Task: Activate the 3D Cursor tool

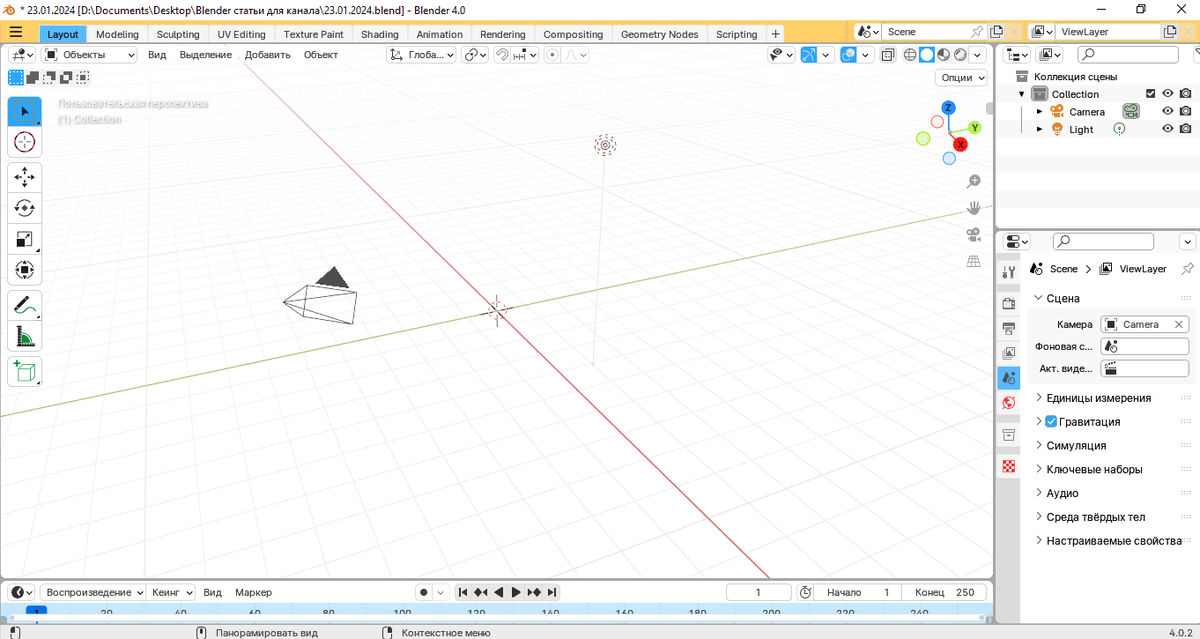Action: tap(25, 142)
